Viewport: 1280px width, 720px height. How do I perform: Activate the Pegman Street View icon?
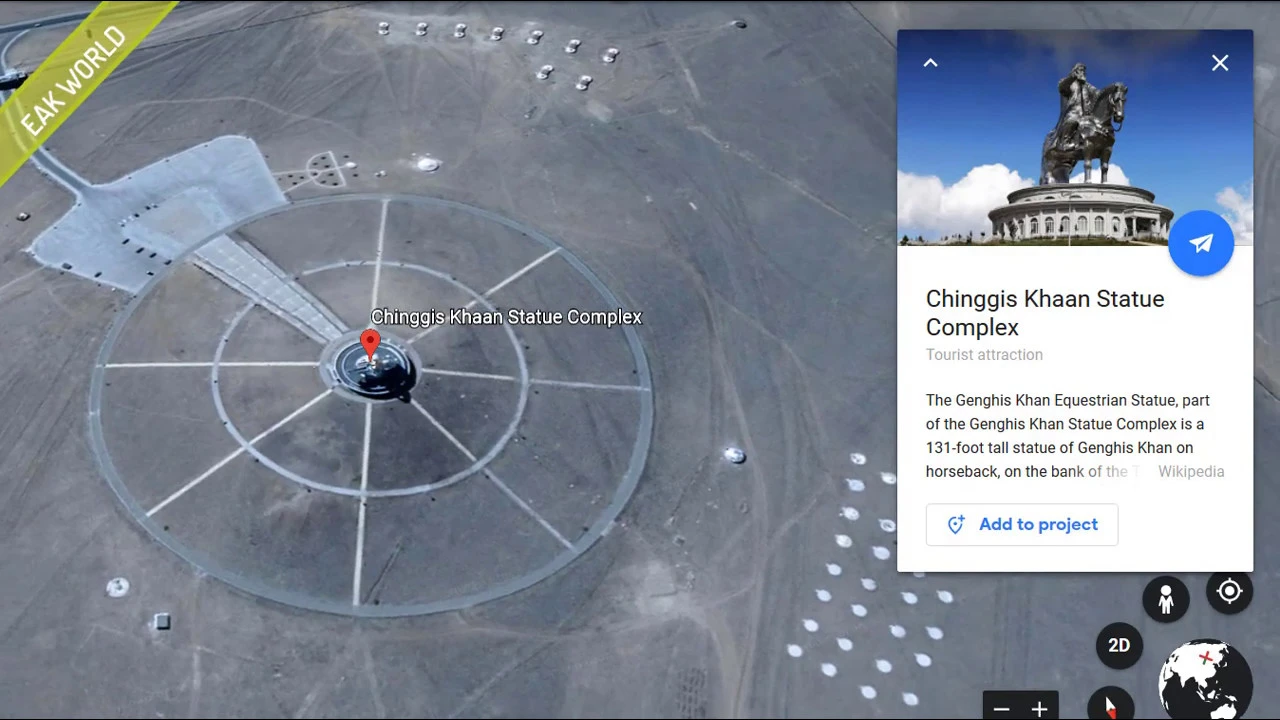1166,599
